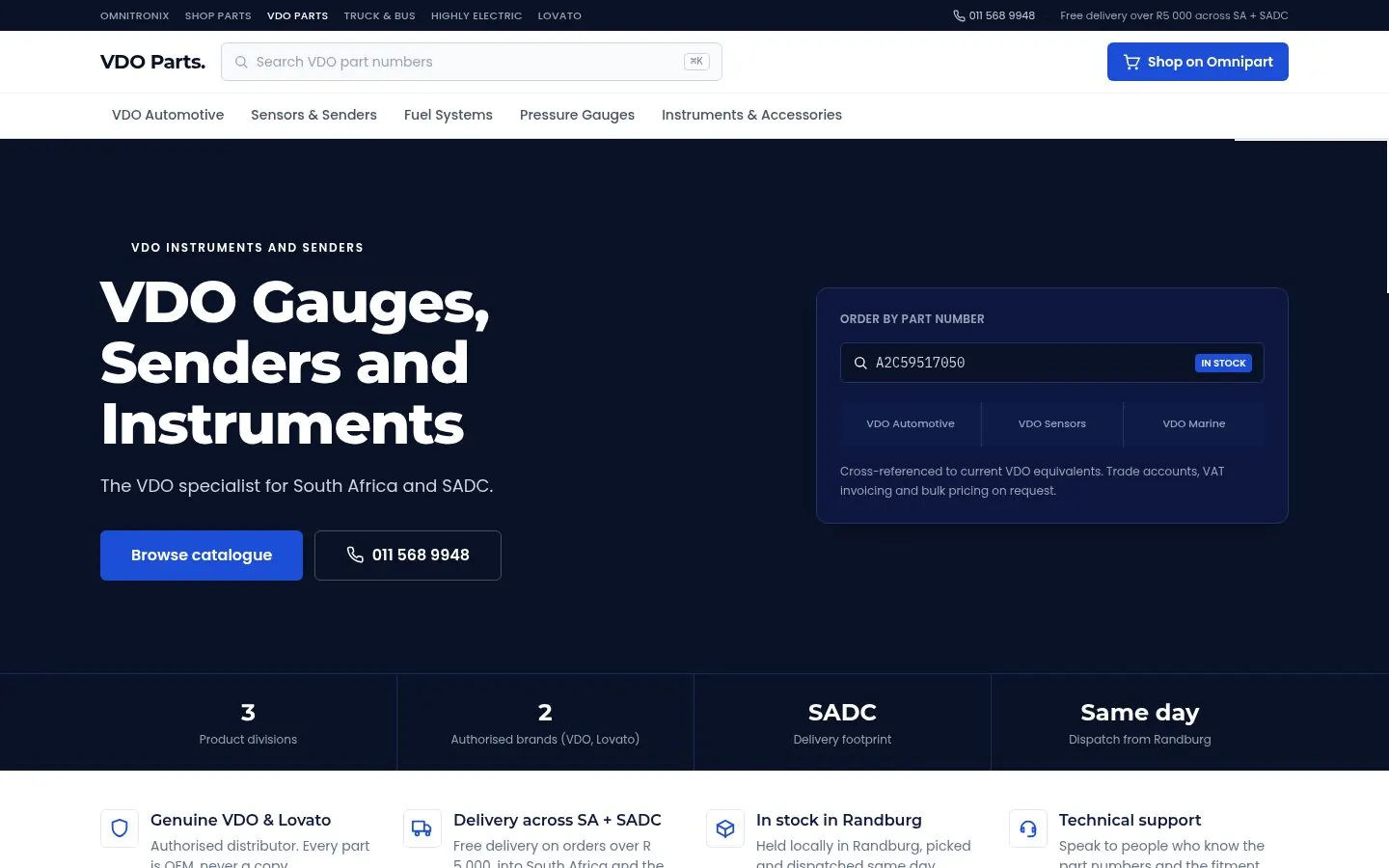Click the IN STOCK badge
Screen dimensions: 1389x868
(1223, 363)
